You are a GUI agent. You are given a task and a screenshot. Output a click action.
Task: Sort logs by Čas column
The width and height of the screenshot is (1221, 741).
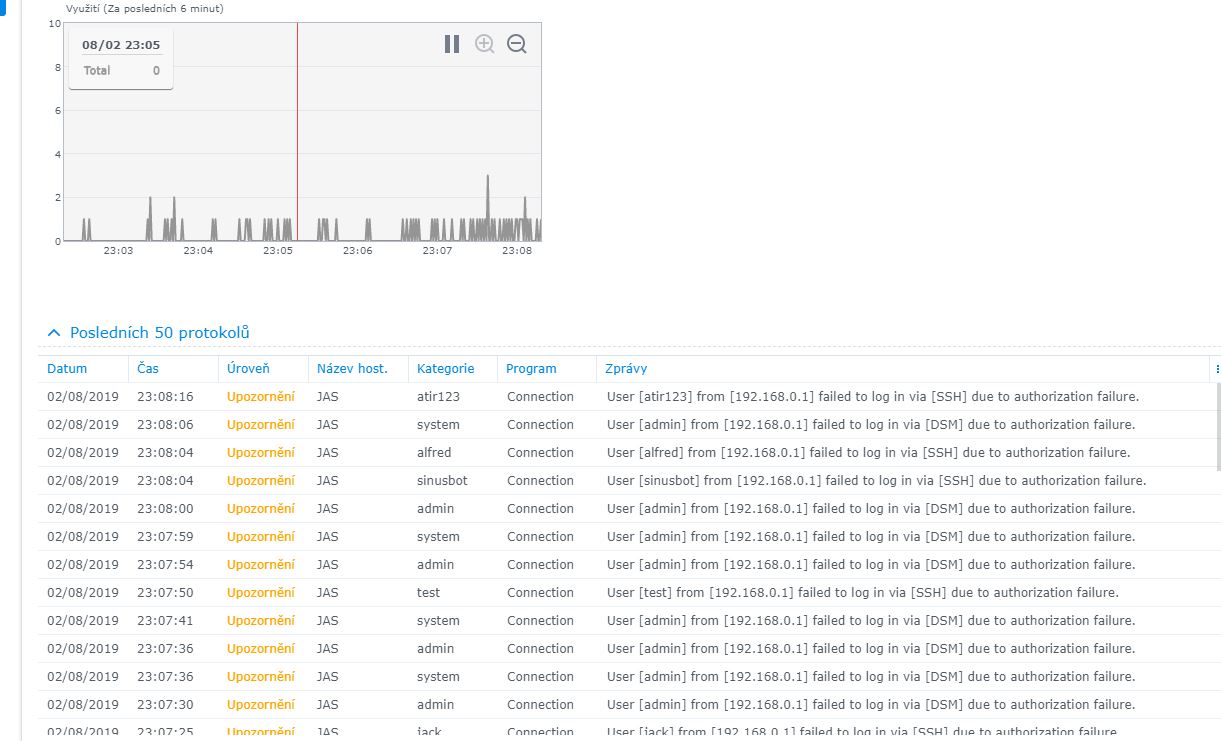point(148,369)
